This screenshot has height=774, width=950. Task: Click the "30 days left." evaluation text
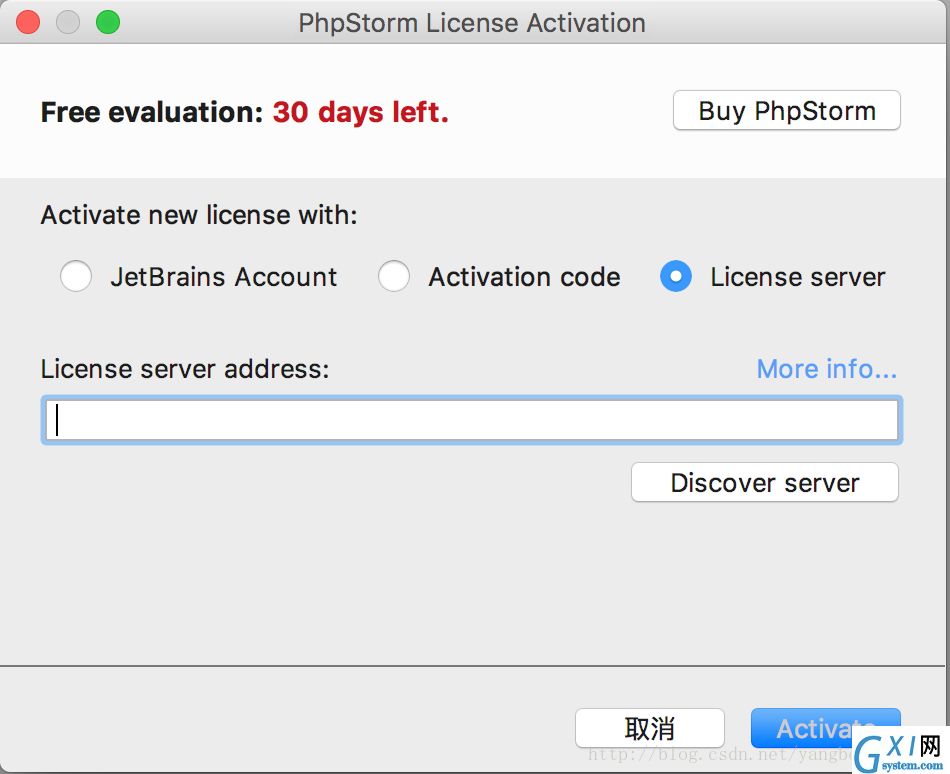pos(360,112)
